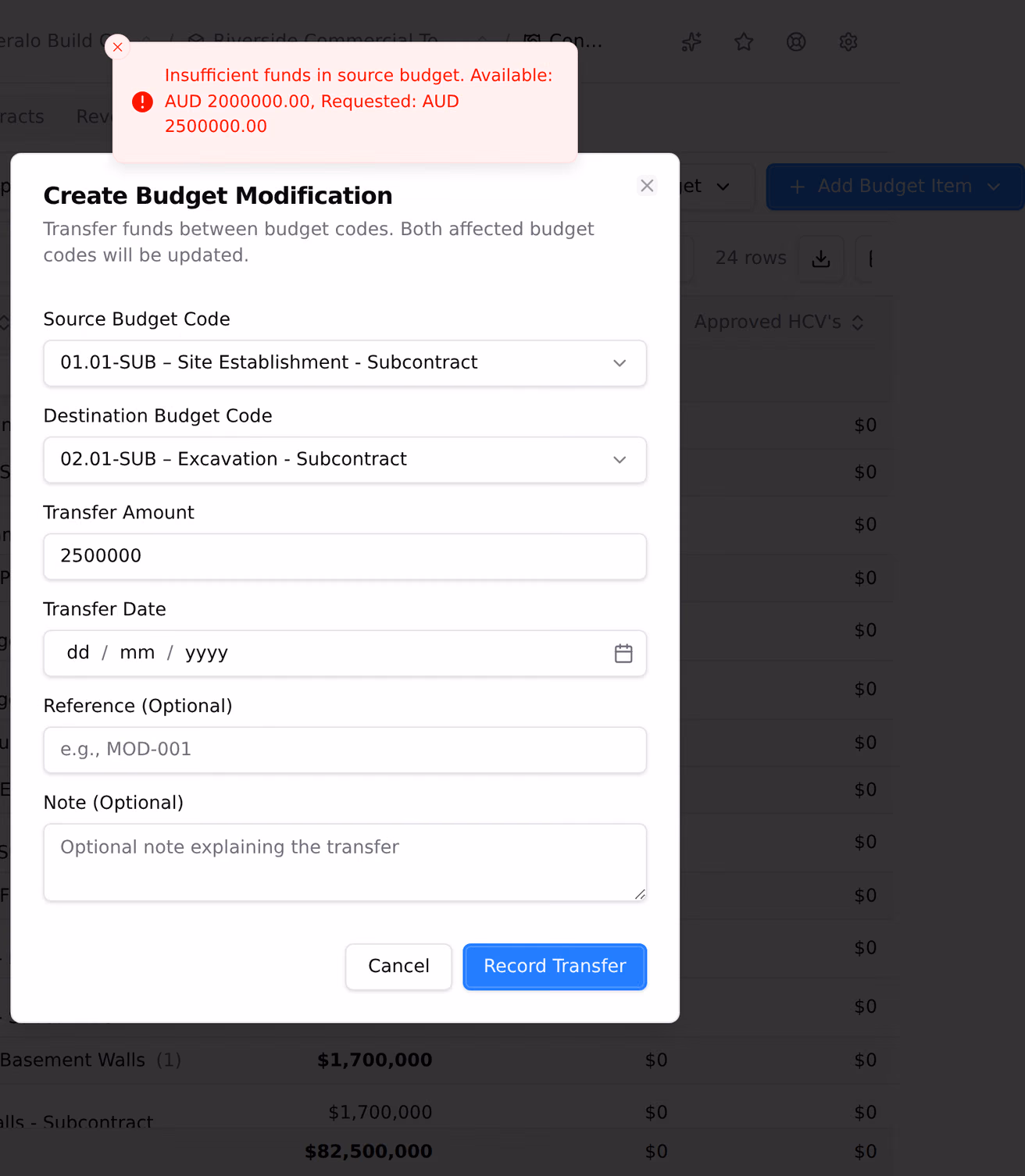Image resolution: width=1025 pixels, height=1176 pixels.
Task: Download the budget table export
Action: pos(821,258)
